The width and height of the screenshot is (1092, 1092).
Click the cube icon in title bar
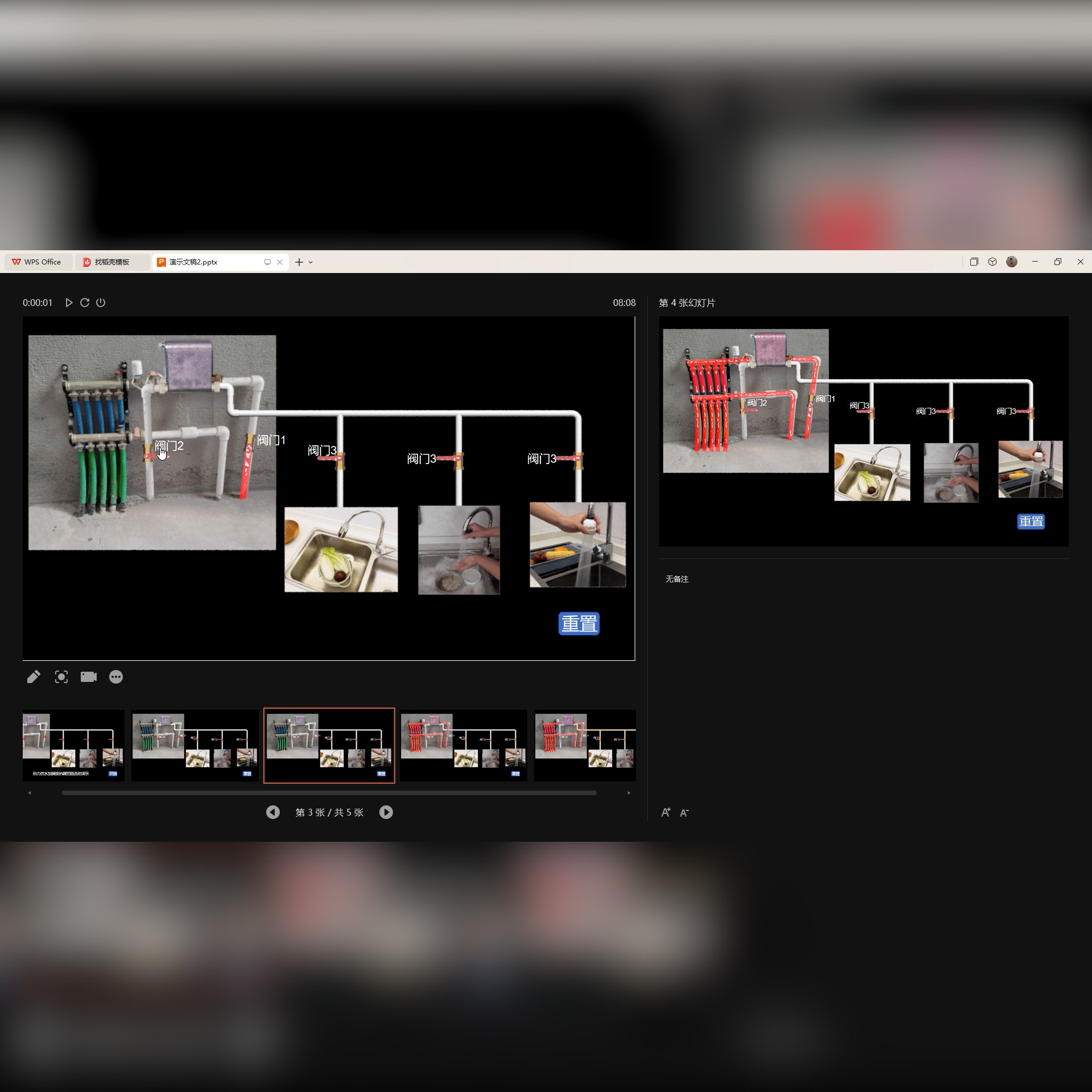tap(992, 262)
